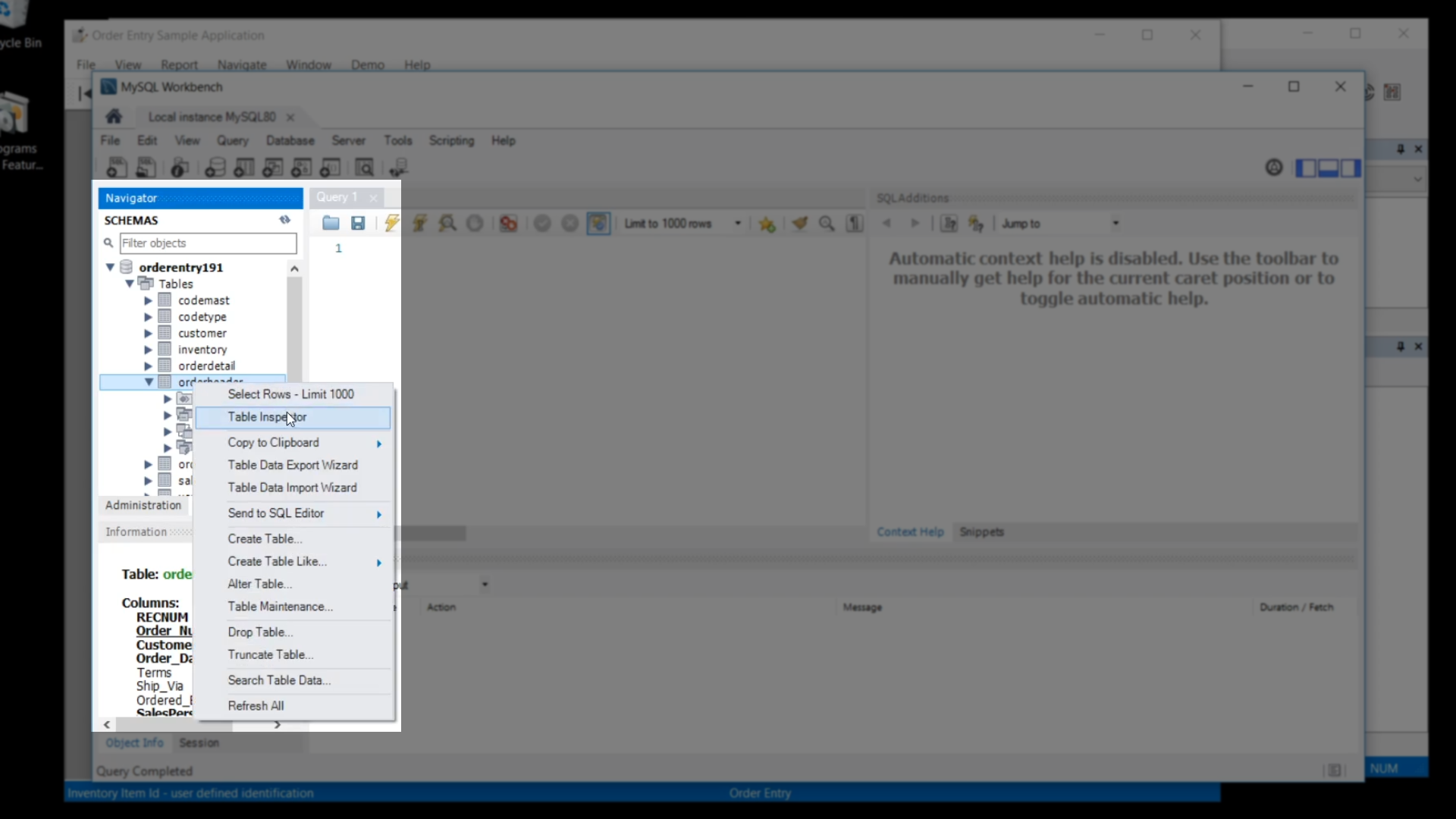
Task: Expand the customer table node
Action: click(x=149, y=334)
